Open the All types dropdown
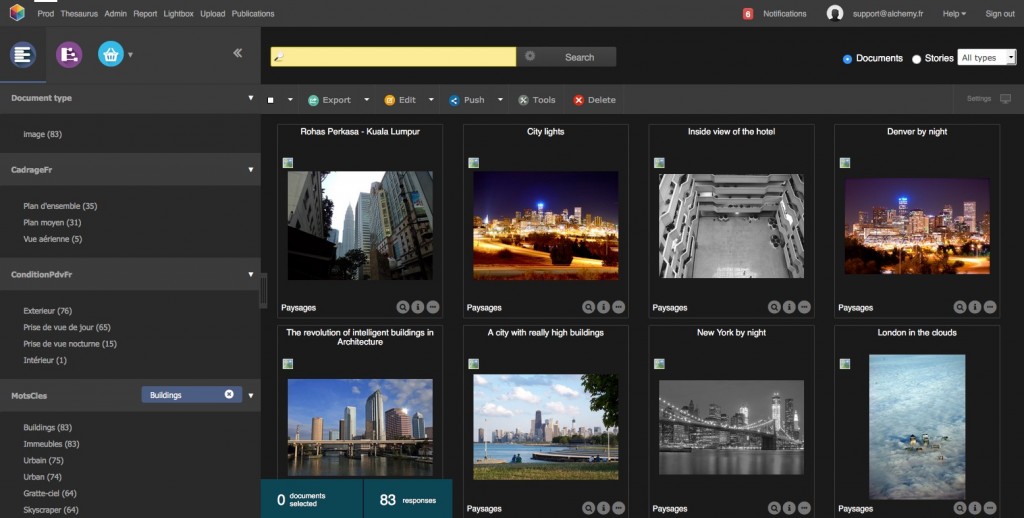The width and height of the screenshot is (1024, 518). pyautogui.click(x=986, y=58)
